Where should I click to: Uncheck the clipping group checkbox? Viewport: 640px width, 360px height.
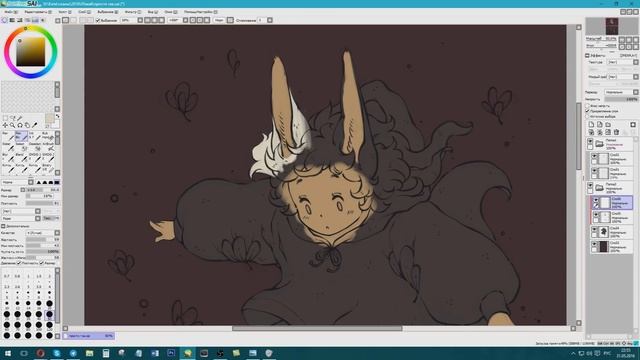pos(588,111)
